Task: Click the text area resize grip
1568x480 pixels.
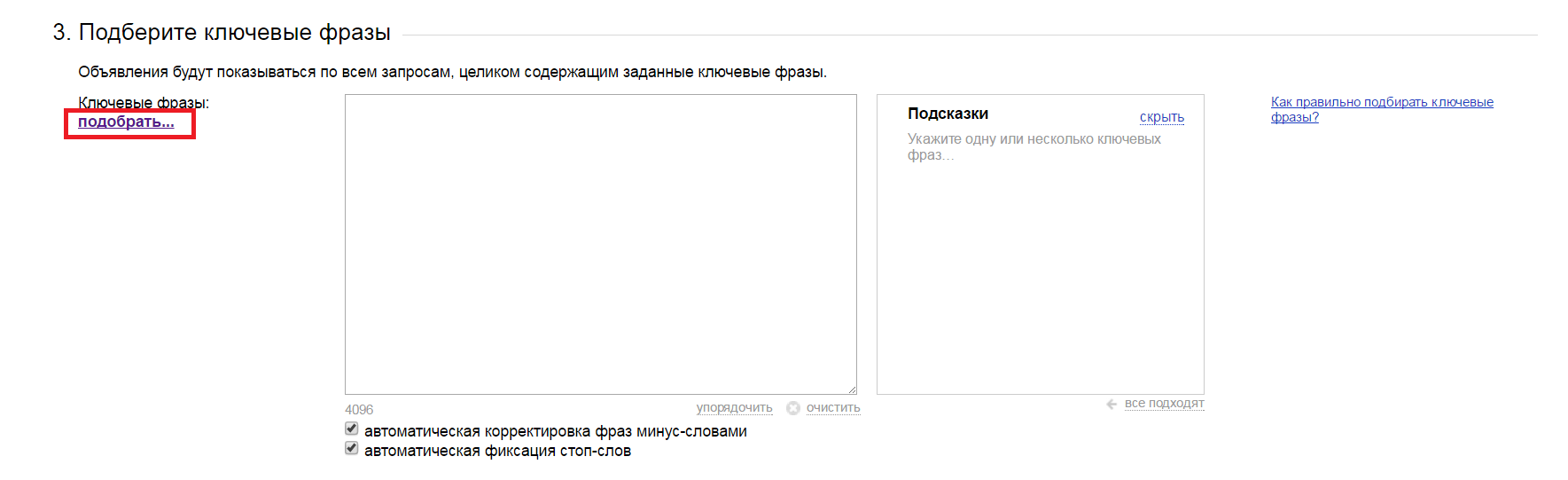Action: pyautogui.click(x=851, y=389)
